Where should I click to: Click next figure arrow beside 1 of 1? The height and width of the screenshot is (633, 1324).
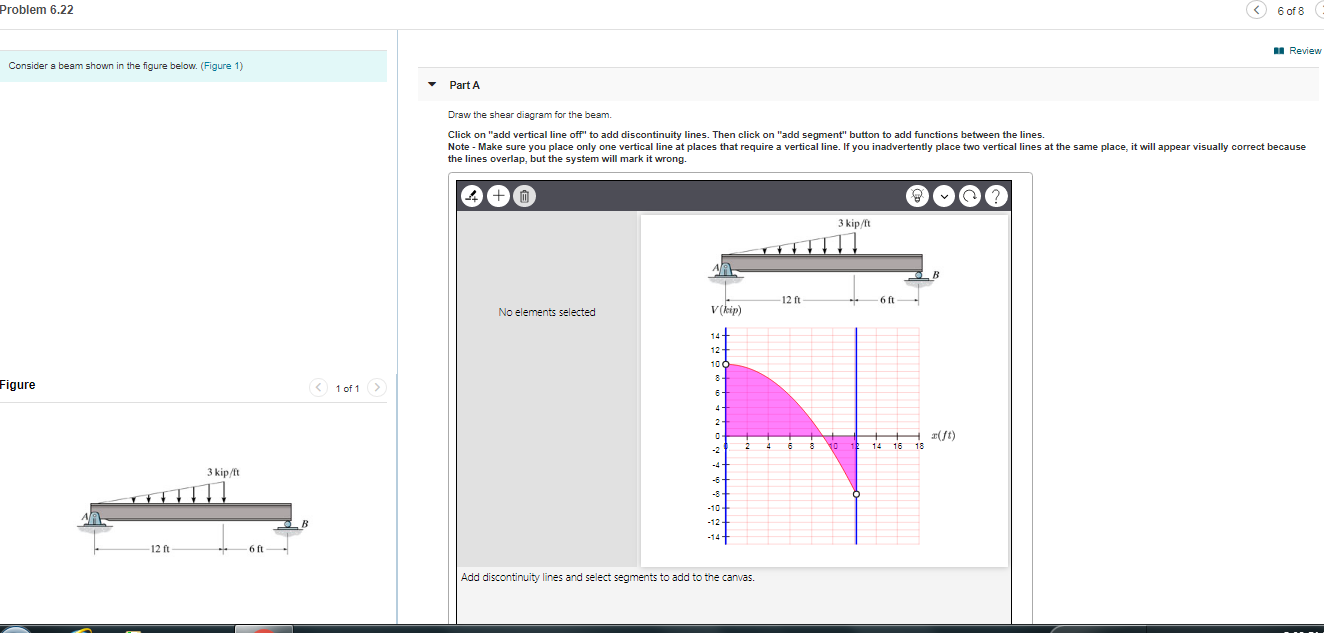coord(377,387)
